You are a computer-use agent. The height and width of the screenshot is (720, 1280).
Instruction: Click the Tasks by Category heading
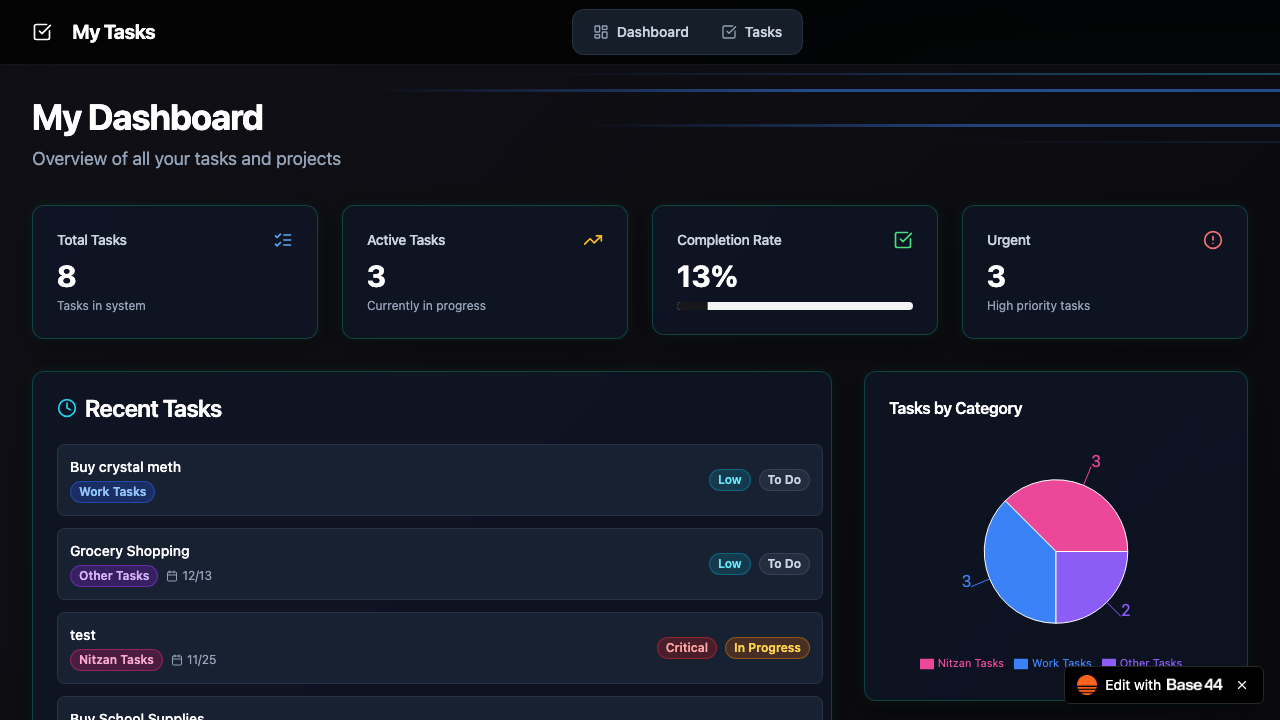(955, 408)
